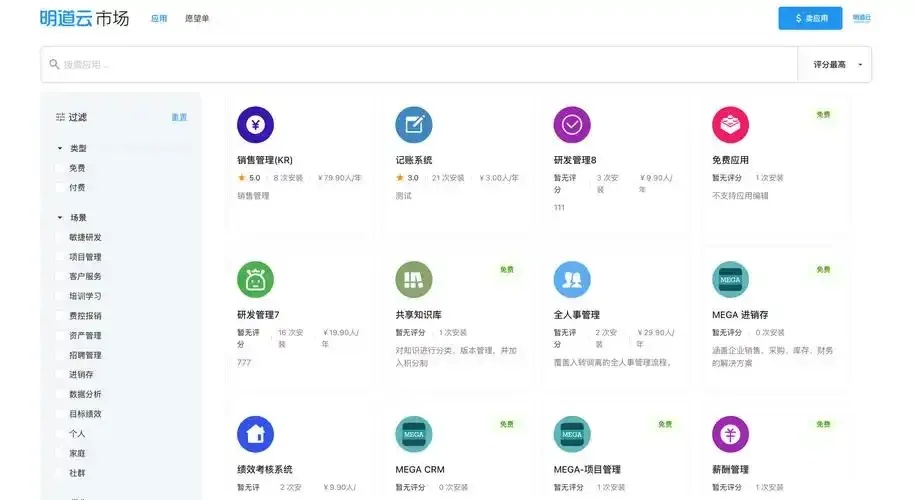914x500 pixels.
Task: Click the 过滤 filter icon
Action: [60, 117]
